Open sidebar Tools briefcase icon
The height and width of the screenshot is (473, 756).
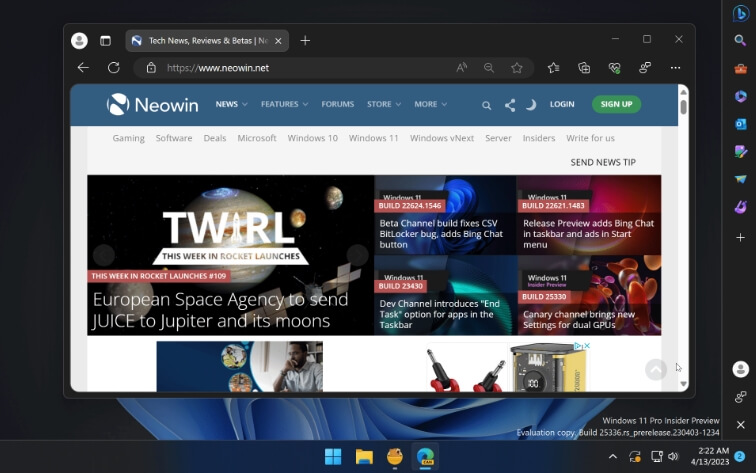point(741,69)
